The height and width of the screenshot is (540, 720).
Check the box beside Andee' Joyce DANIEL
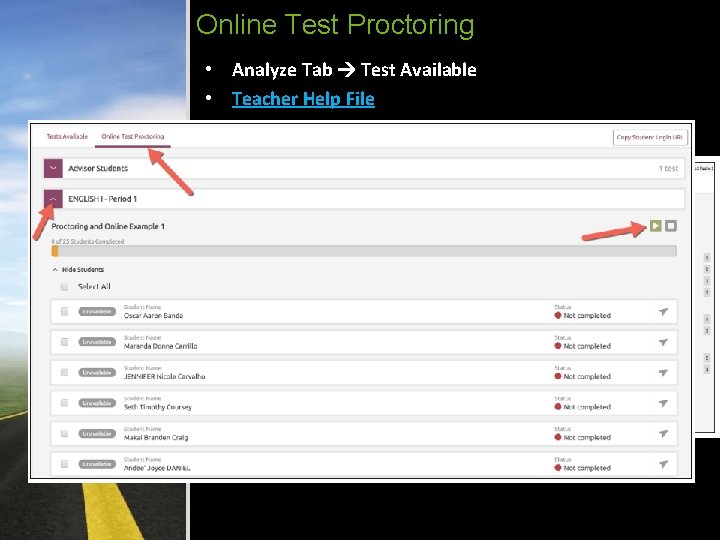point(64,464)
